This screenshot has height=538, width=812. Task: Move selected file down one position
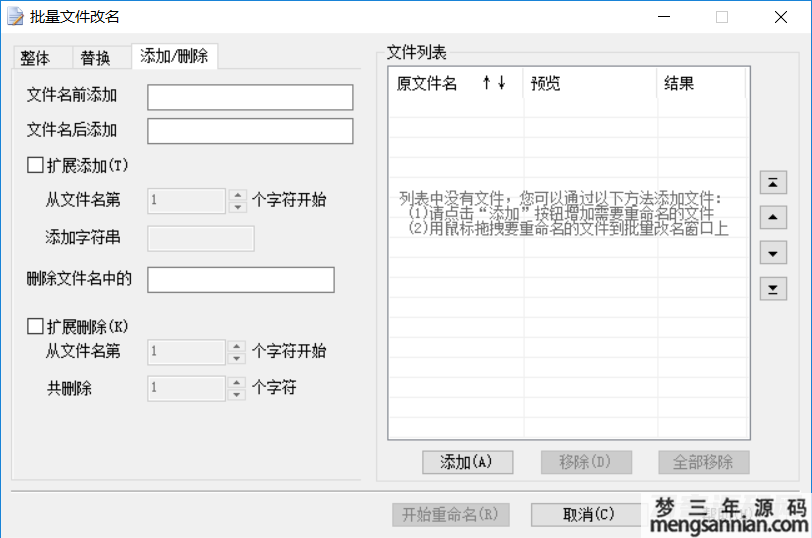click(773, 253)
